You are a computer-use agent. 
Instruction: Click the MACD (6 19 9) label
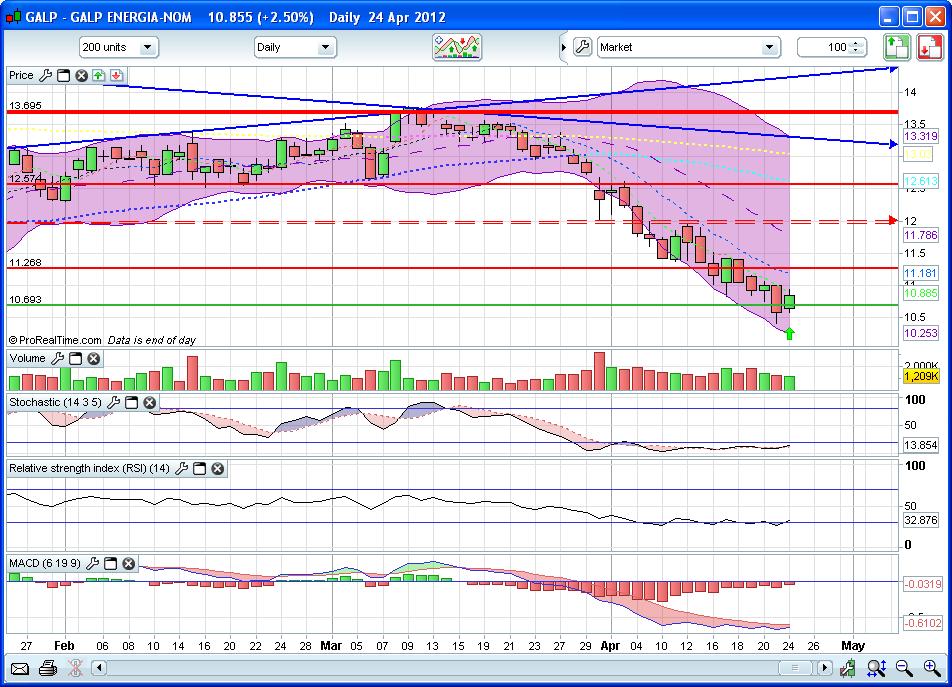pos(45,563)
